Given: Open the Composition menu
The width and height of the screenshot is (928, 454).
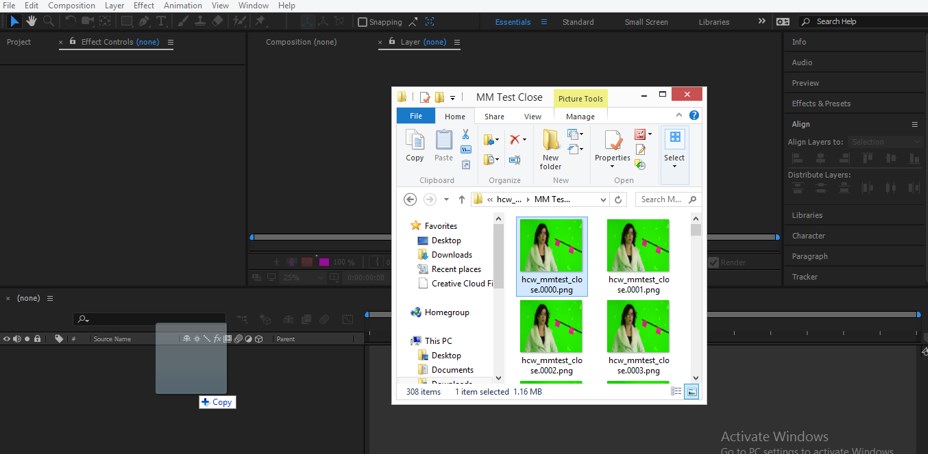Looking at the screenshot, I should point(72,6).
